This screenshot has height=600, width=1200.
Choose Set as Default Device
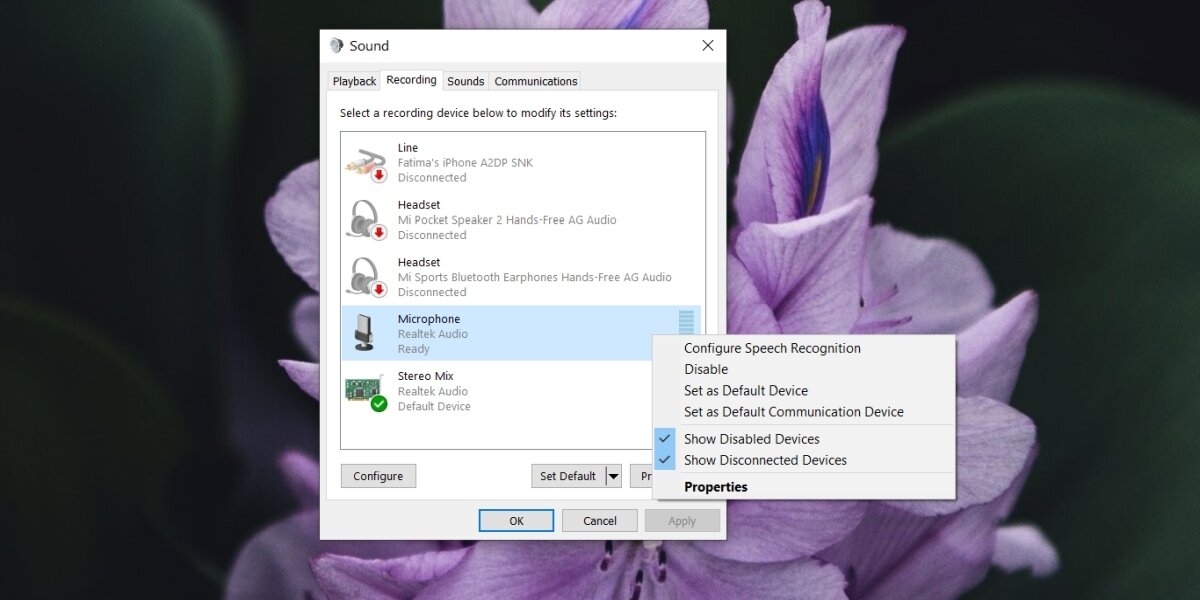746,390
